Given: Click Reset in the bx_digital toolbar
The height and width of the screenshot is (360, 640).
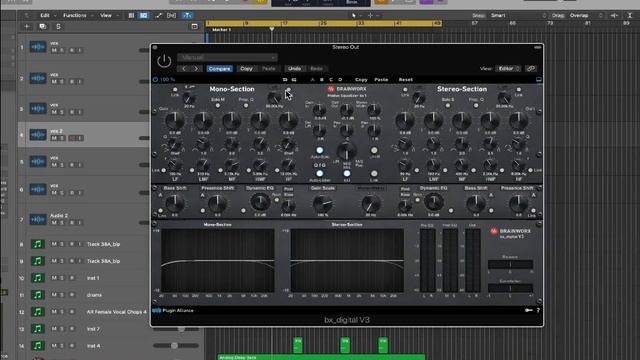Looking at the screenshot, I should pos(406,80).
